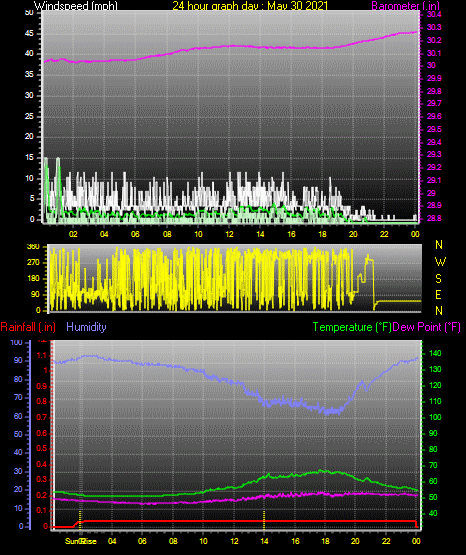
Task: Click the "60" humidity scale value
Action: 18,416
